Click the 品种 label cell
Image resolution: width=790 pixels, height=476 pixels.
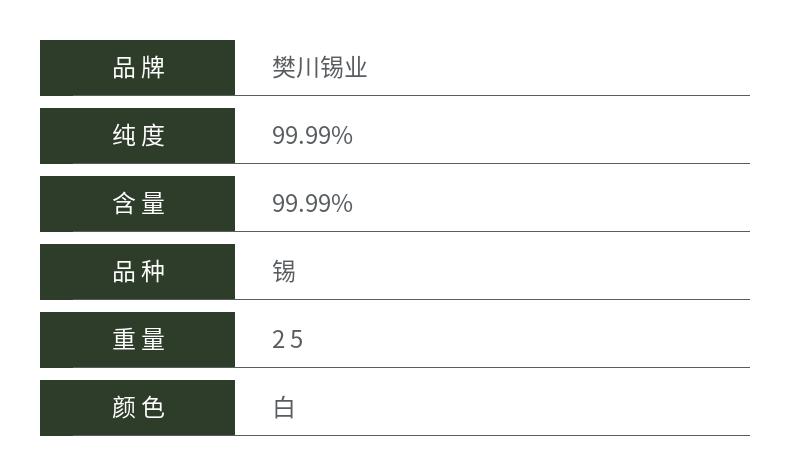pos(138,271)
